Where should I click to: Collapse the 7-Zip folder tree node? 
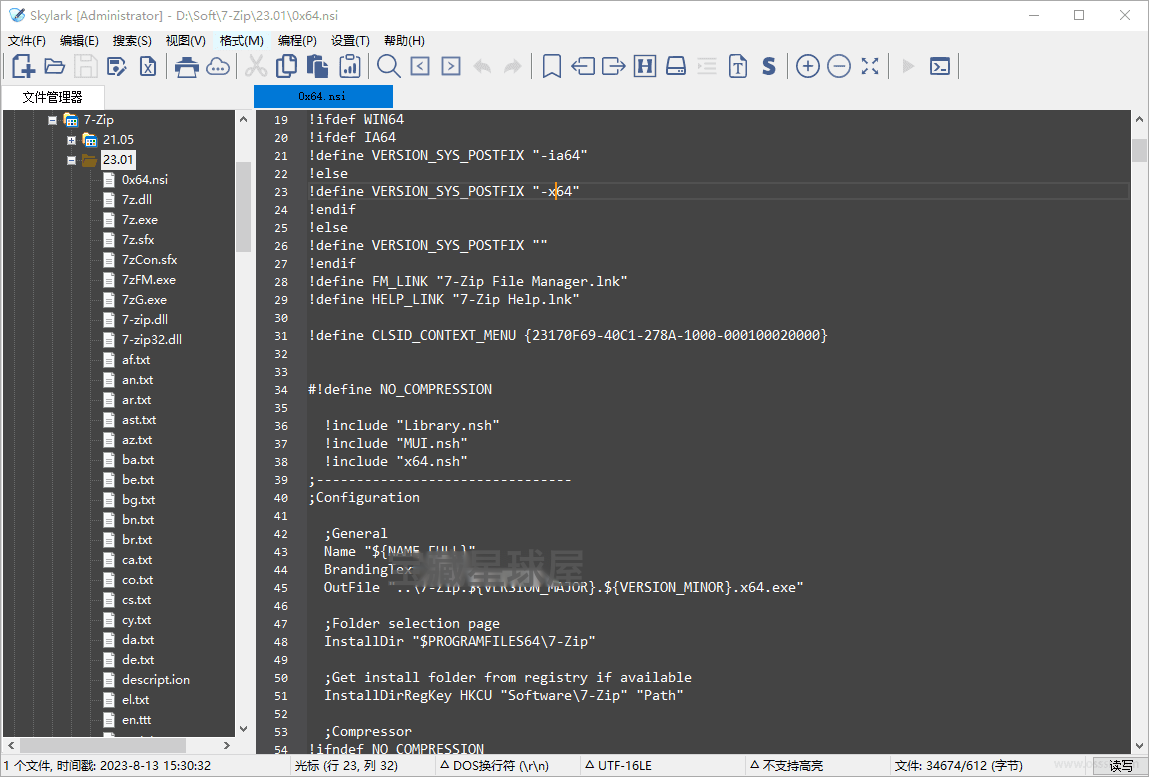pos(52,120)
